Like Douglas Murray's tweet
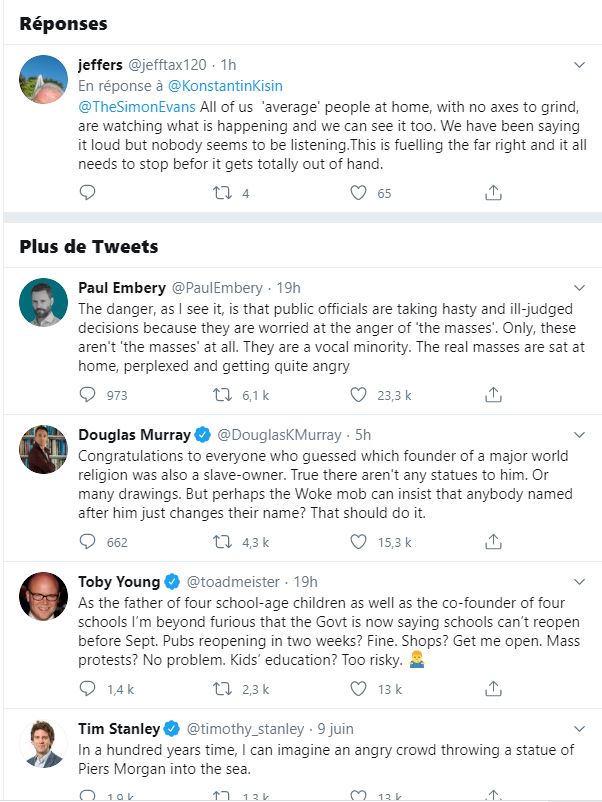 (358, 542)
